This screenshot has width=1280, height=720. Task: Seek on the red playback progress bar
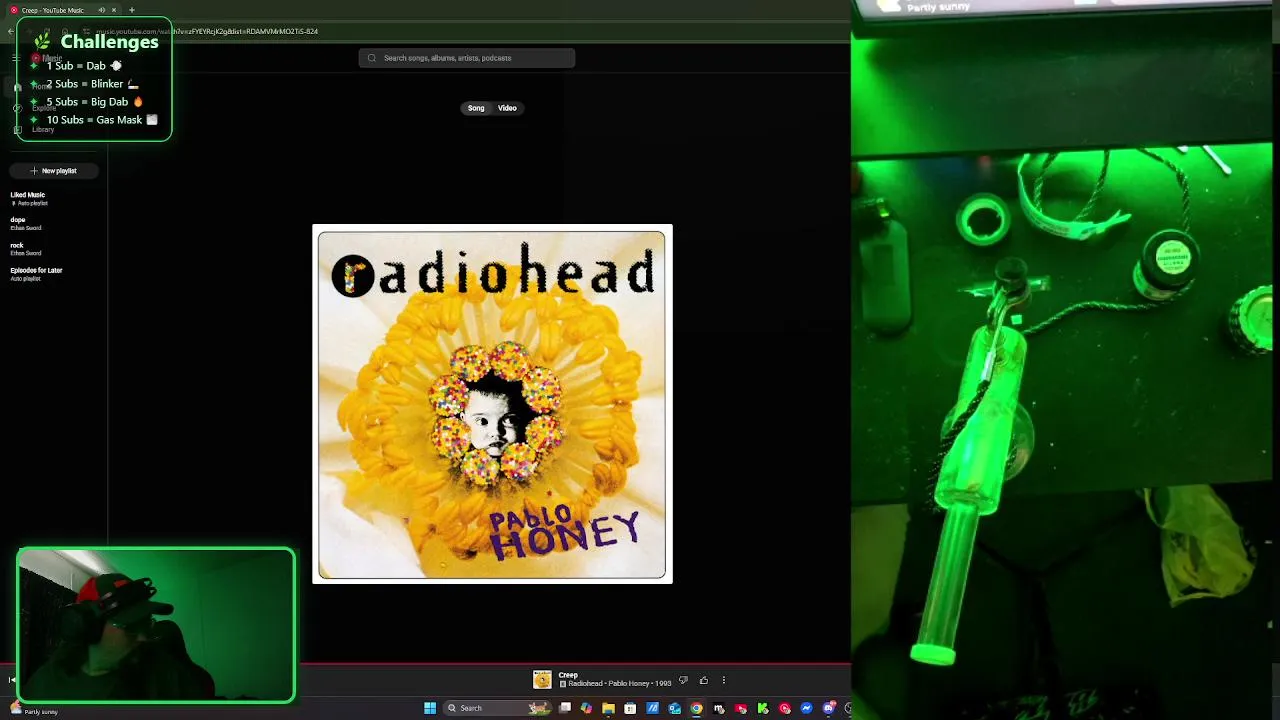pos(425,663)
